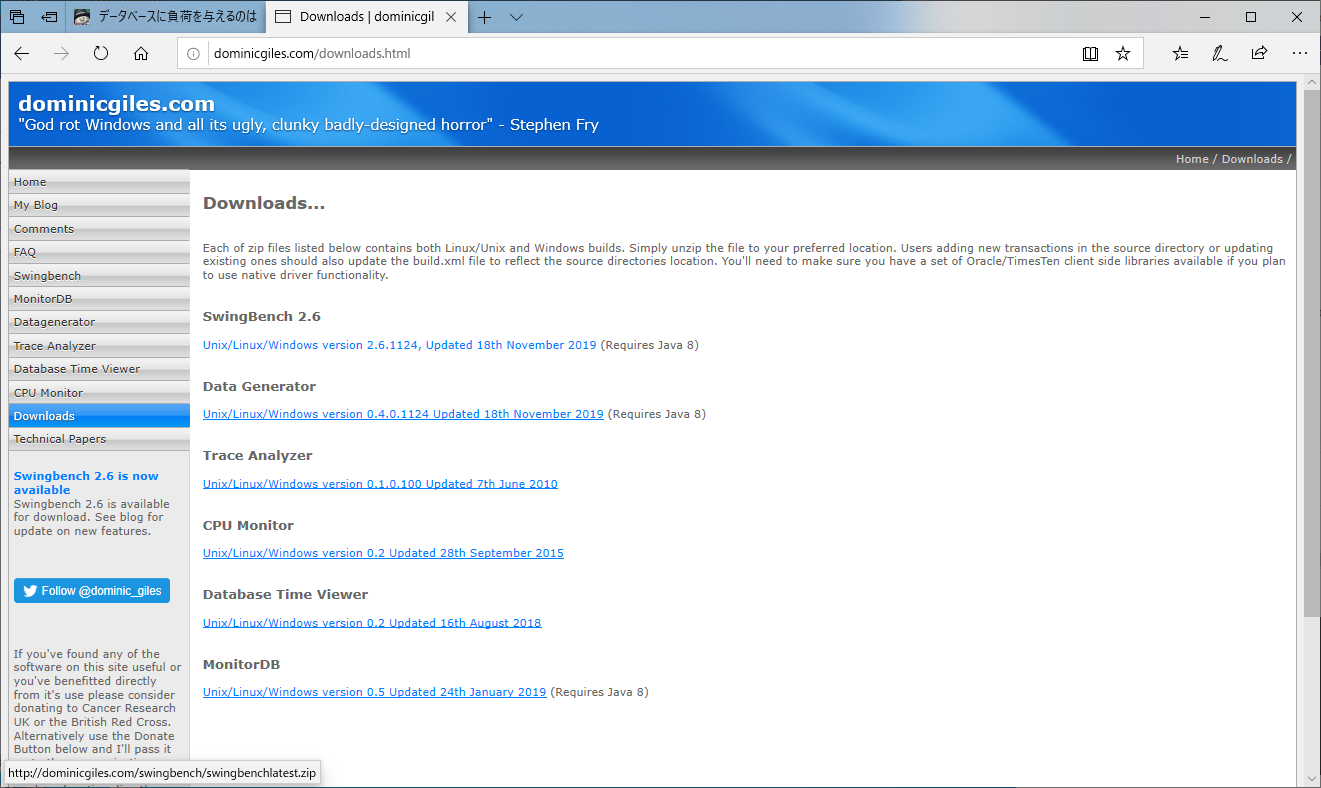Download Trace Analyzer version 0.1.0.100 link
1321x788 pixels.
380,484
